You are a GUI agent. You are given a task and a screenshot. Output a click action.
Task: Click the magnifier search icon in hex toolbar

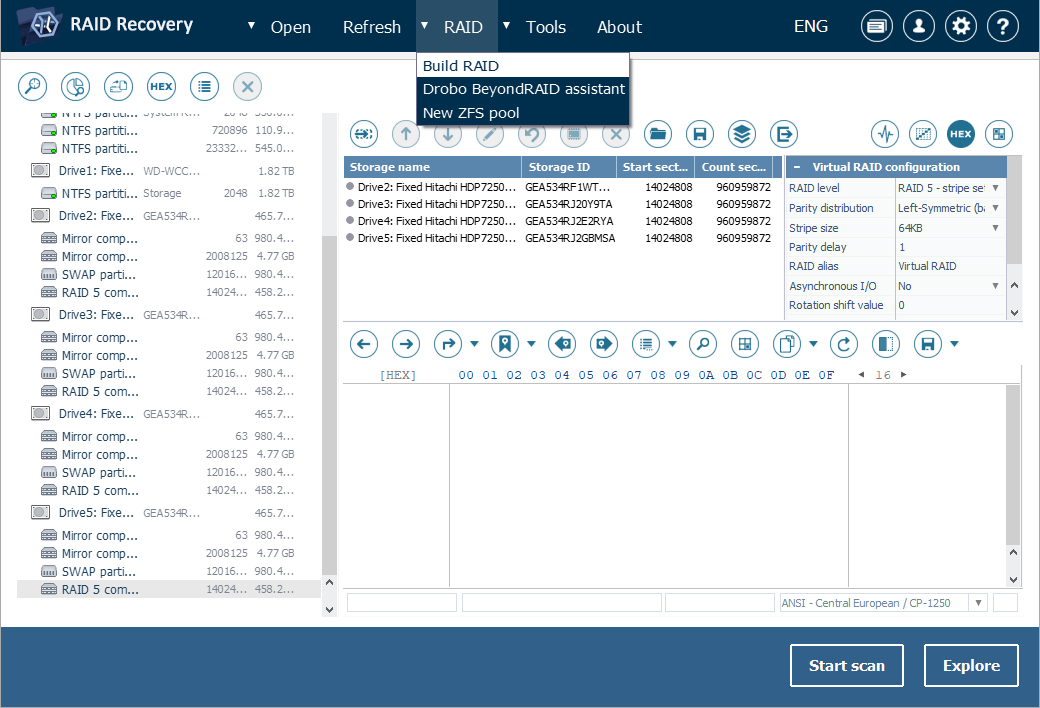[703, 345]
